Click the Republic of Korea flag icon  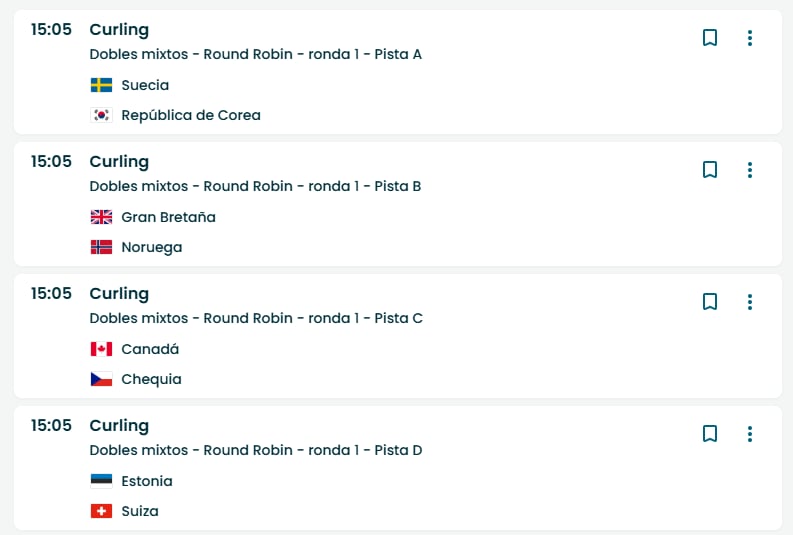coord(101,115)
